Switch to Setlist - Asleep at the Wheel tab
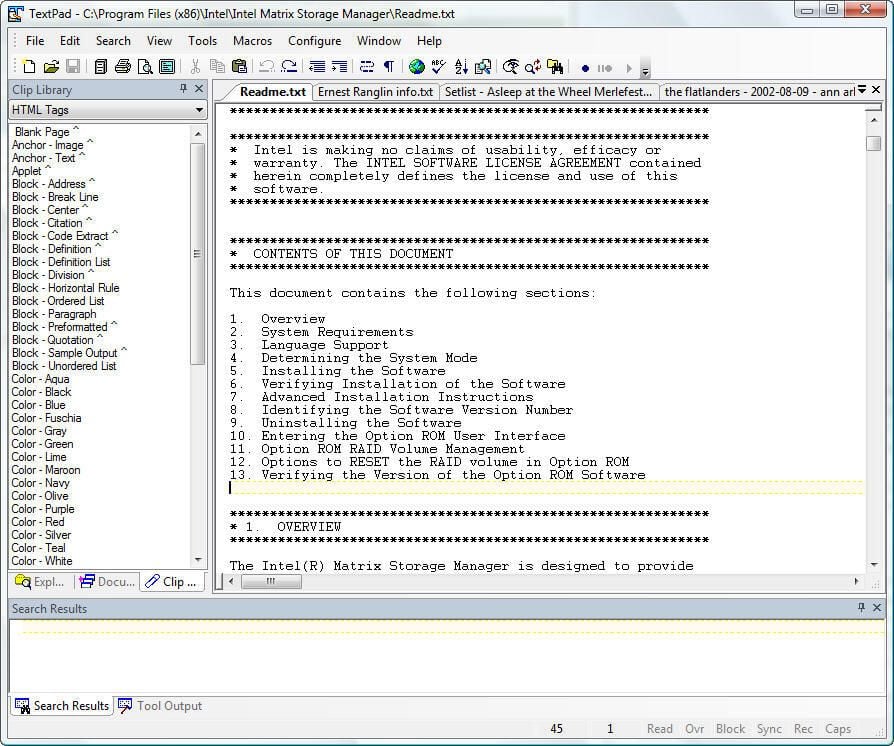Screen dimensions: 894x746 (548, 92)
